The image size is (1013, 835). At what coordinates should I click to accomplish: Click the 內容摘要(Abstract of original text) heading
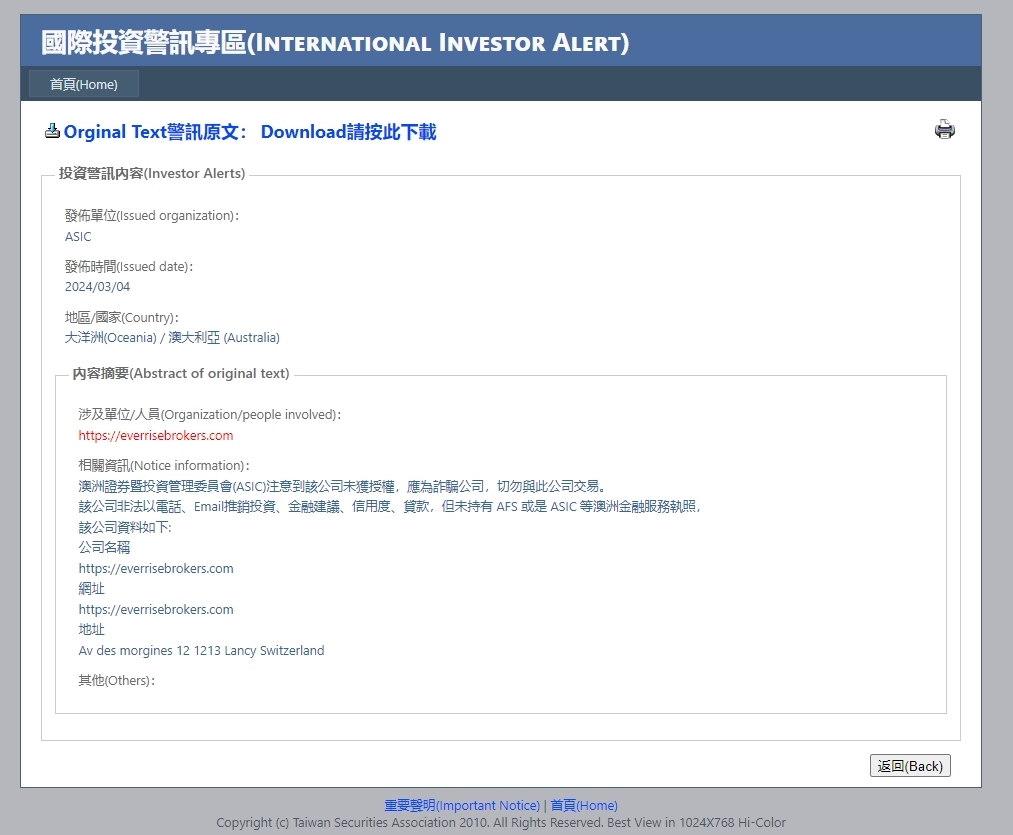coord(181,374)
